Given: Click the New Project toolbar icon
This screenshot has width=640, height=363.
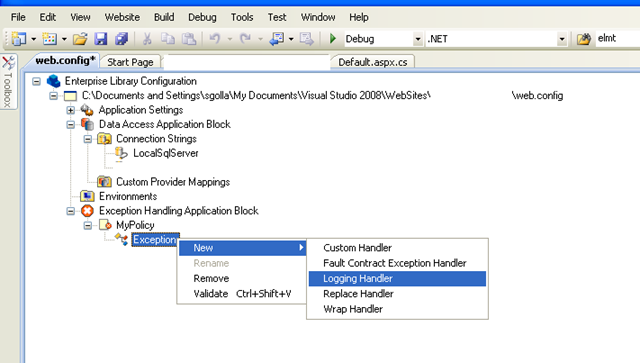Looking at the screenshot, I should [x=19, y=39].
